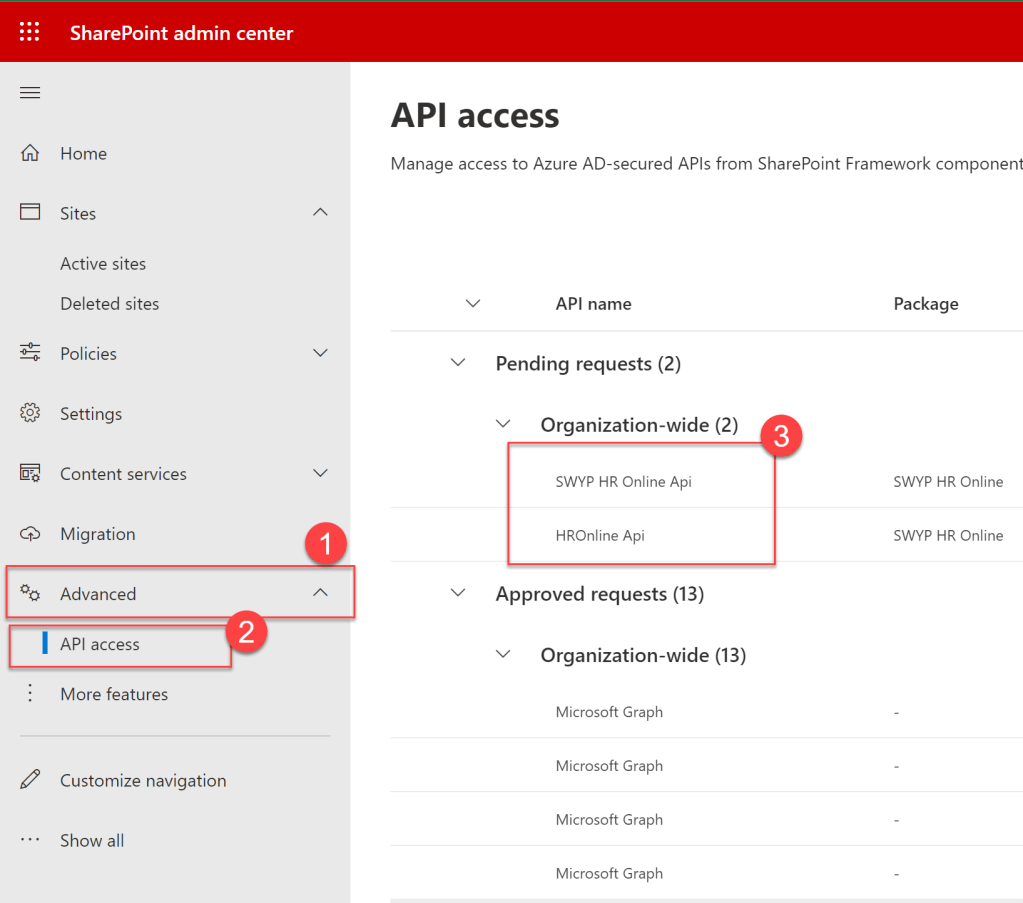Click the Migration cloud upload icon

[30, 534]
